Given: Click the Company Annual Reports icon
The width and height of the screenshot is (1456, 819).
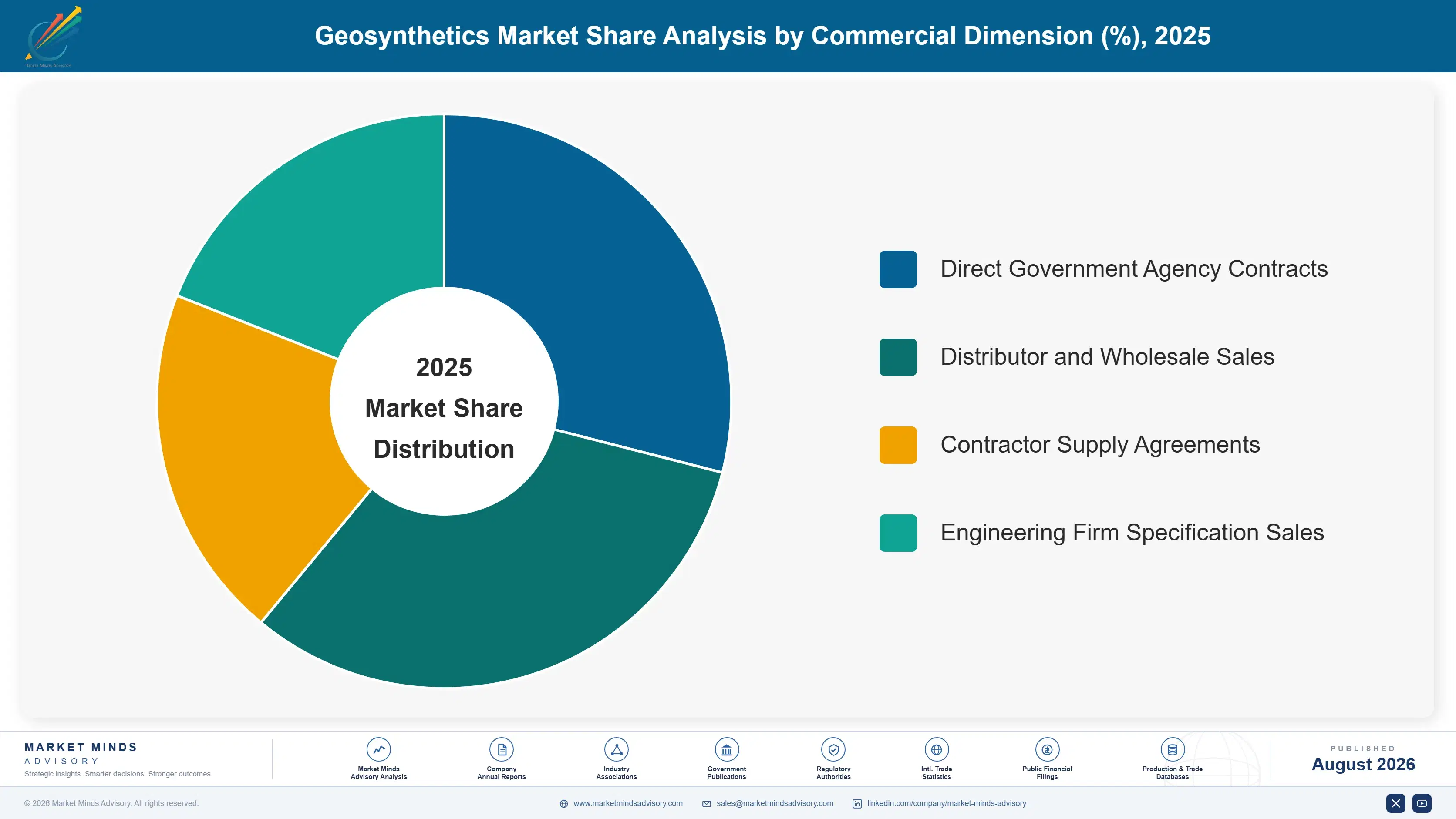Looking at the screenshot, I should point(501,749).
